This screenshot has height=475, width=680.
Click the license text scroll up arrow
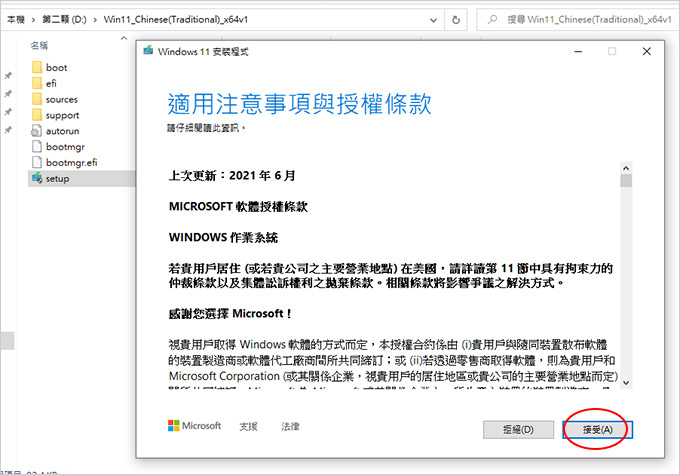coord(626,168)
